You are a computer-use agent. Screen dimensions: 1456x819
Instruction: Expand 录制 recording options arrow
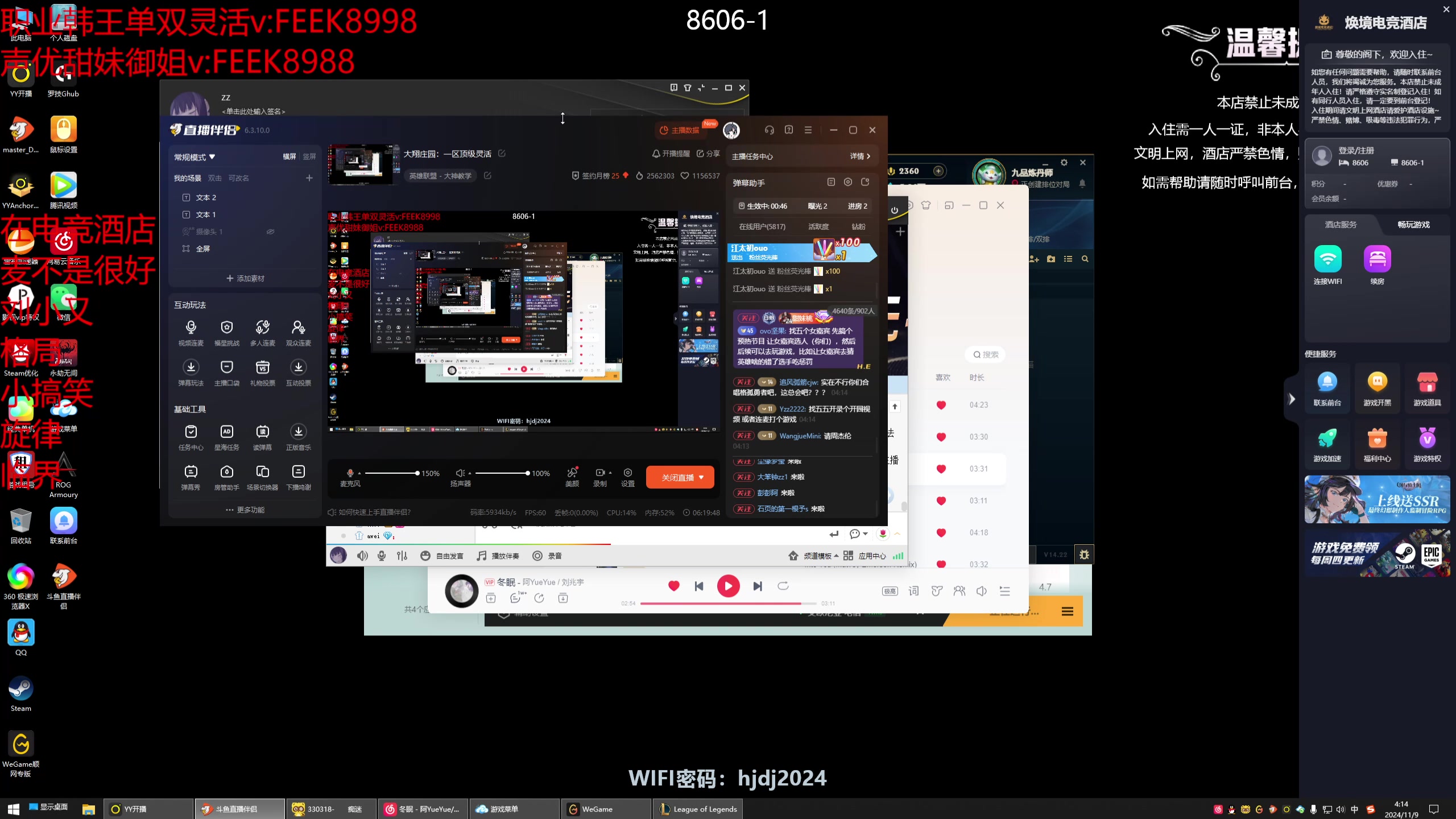[x=610, y=473]
